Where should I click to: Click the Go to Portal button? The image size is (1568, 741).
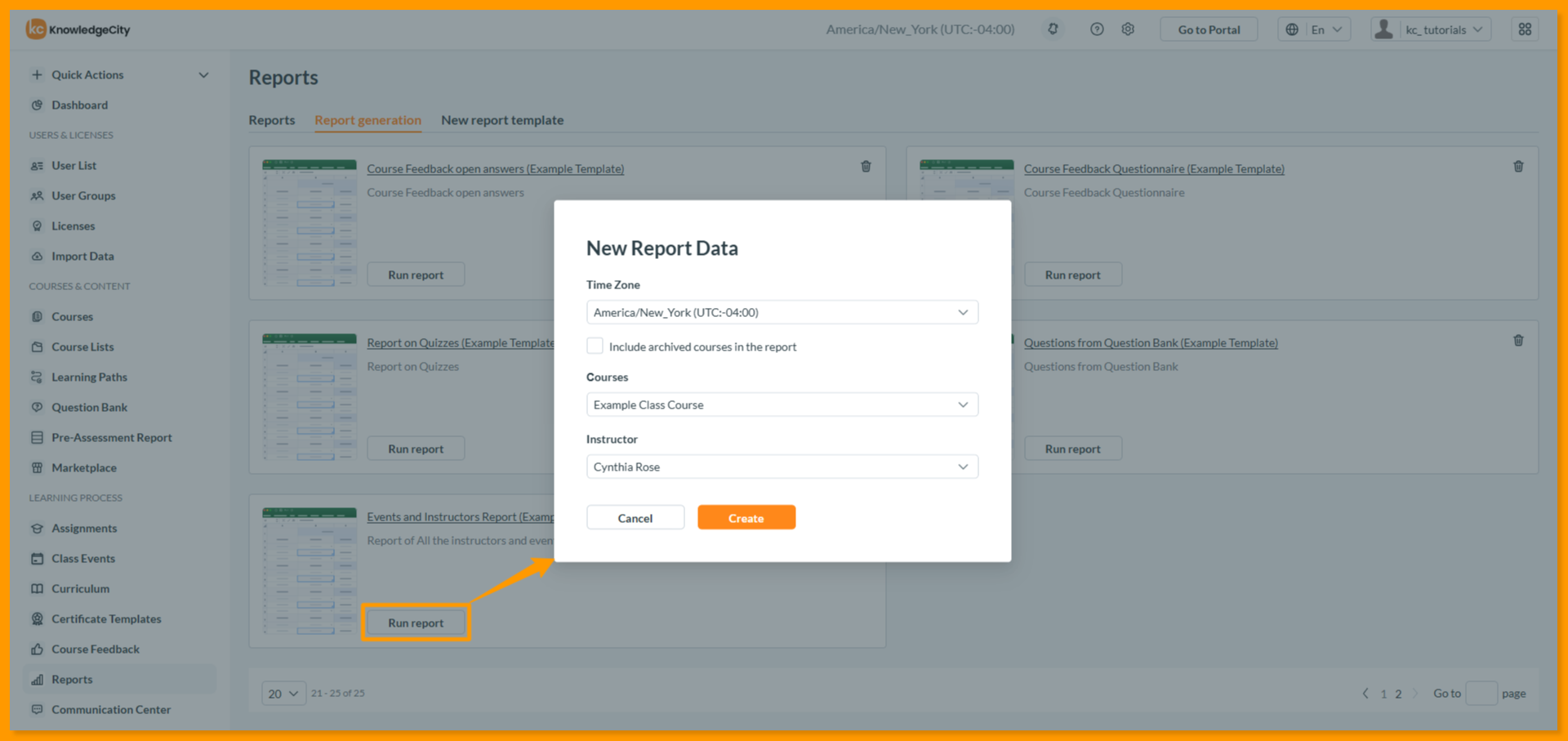(x=1209, y=29)
